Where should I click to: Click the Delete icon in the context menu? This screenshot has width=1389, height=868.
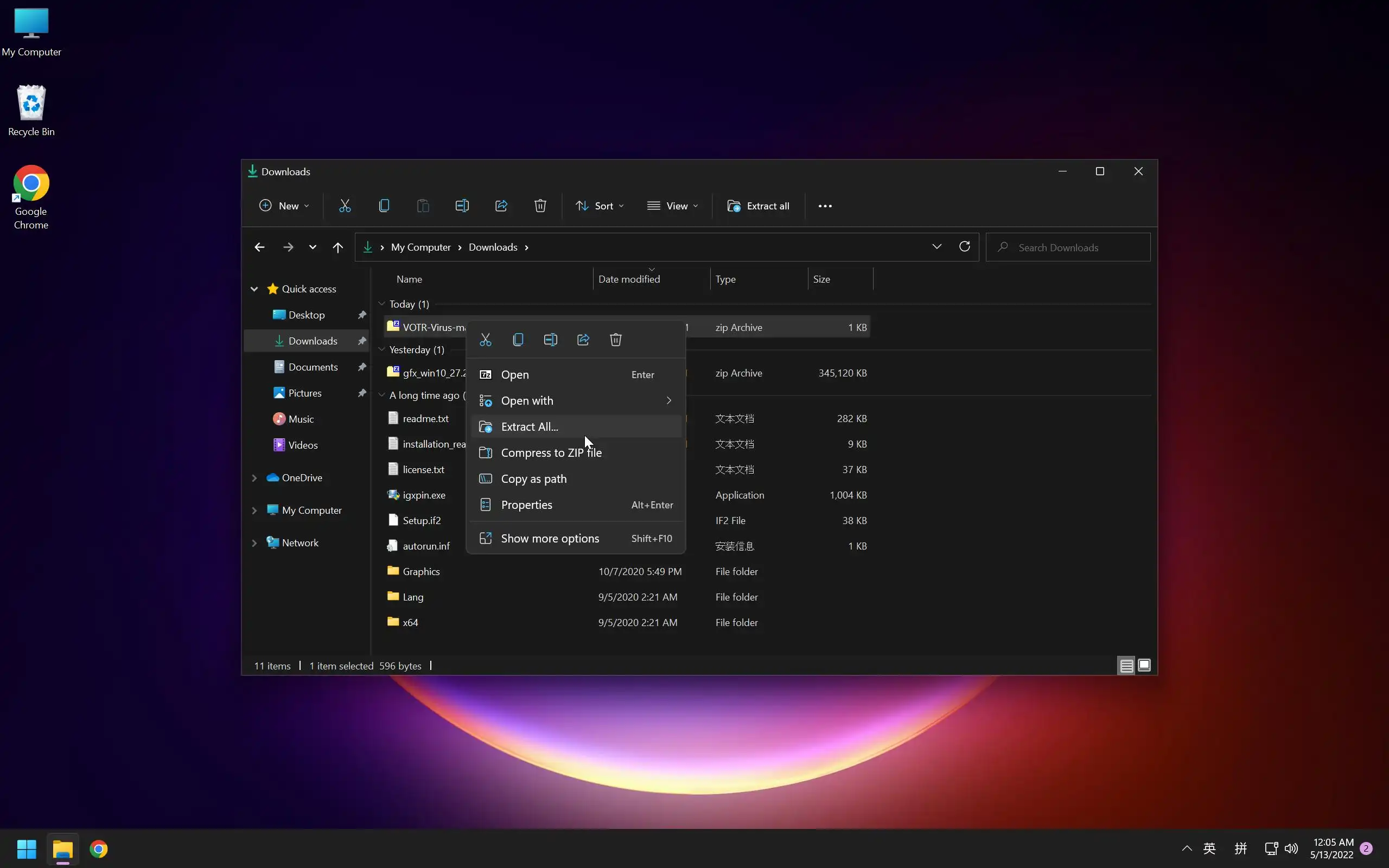click(x=615, y=340)
